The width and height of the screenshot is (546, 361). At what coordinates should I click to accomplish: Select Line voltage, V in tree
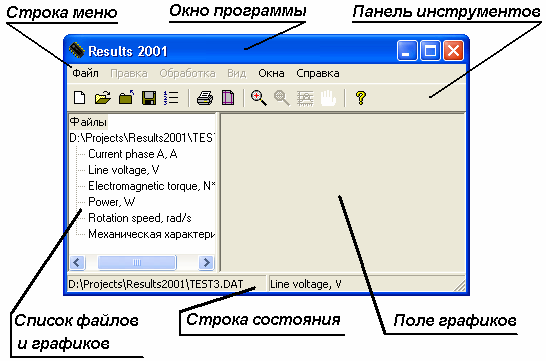pyautogui.click(x=124, y=170)
